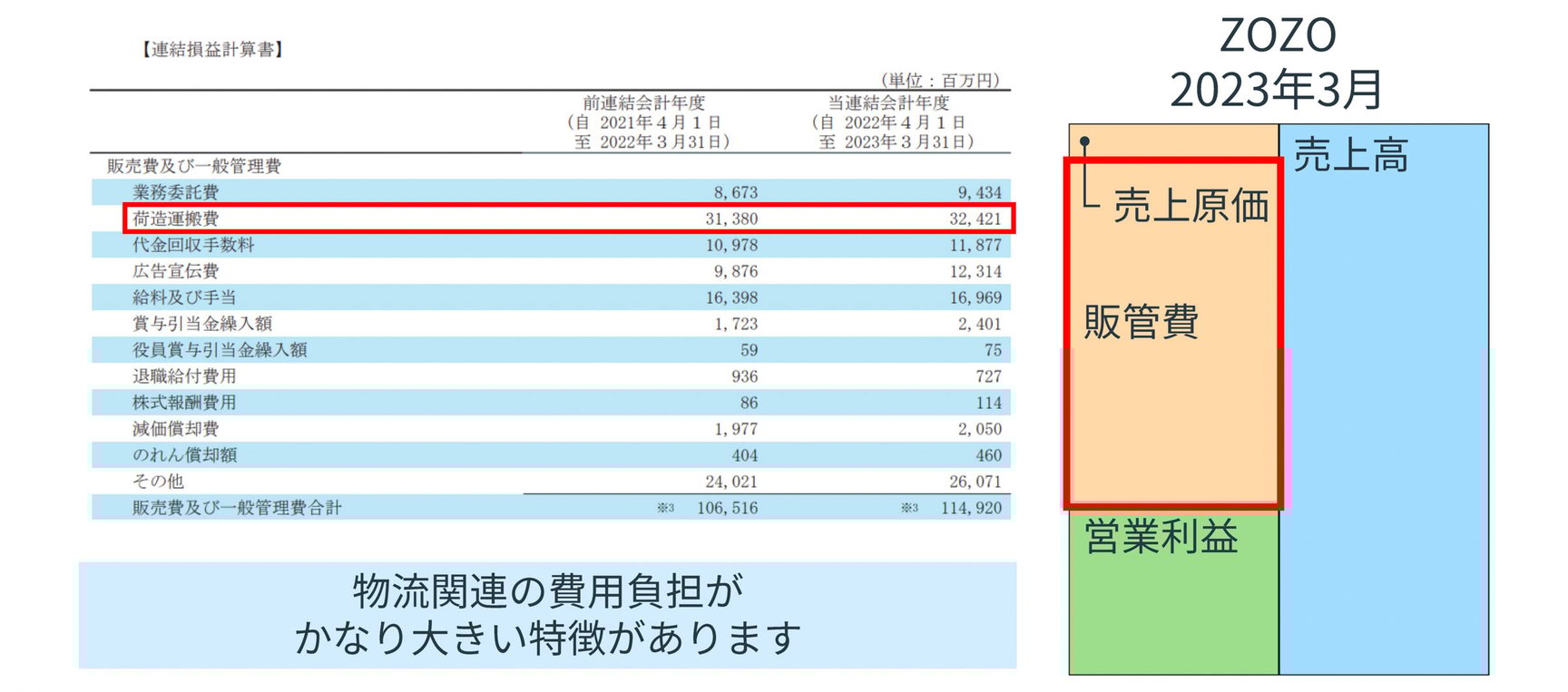Viewport: 1568px width, 692px height.
Task: Click the 物流関連の費用負担 caption box
Action: [547, 615]
